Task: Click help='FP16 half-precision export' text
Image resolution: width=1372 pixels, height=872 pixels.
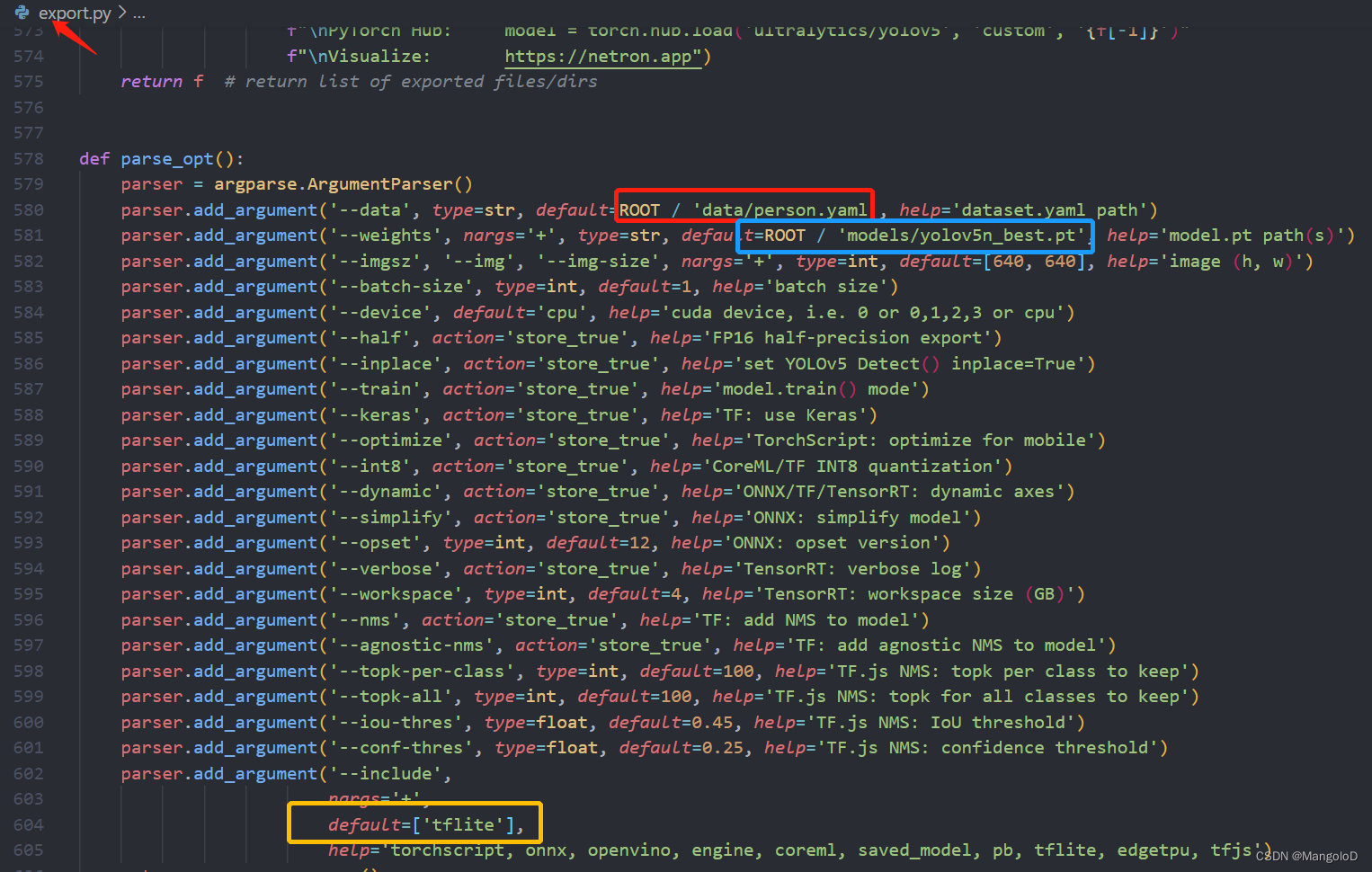Action: 821,338
